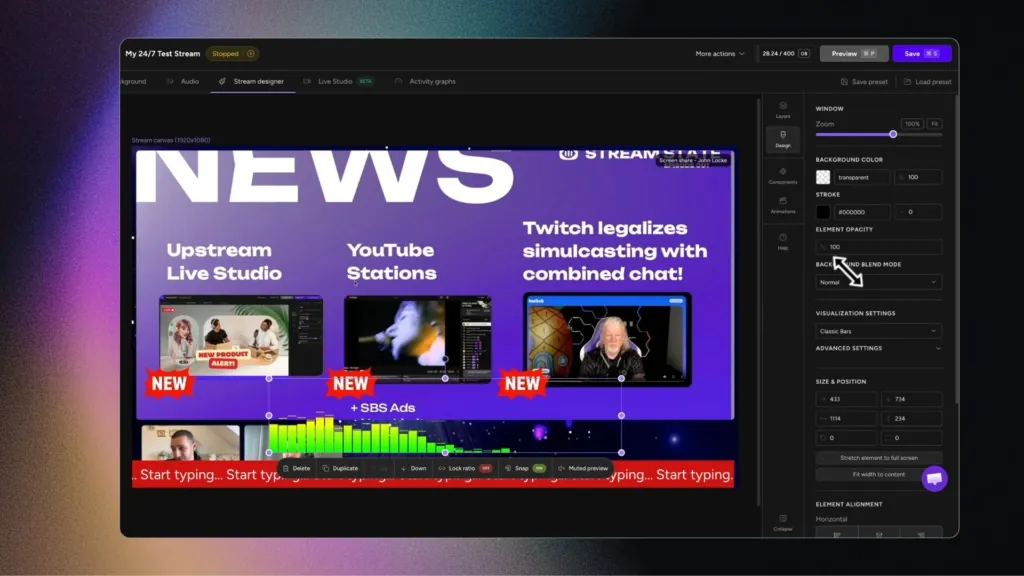This screenshot has height=576, width=1024.
Task: Open the Live Studio beta tab
Action: [338, 82]
